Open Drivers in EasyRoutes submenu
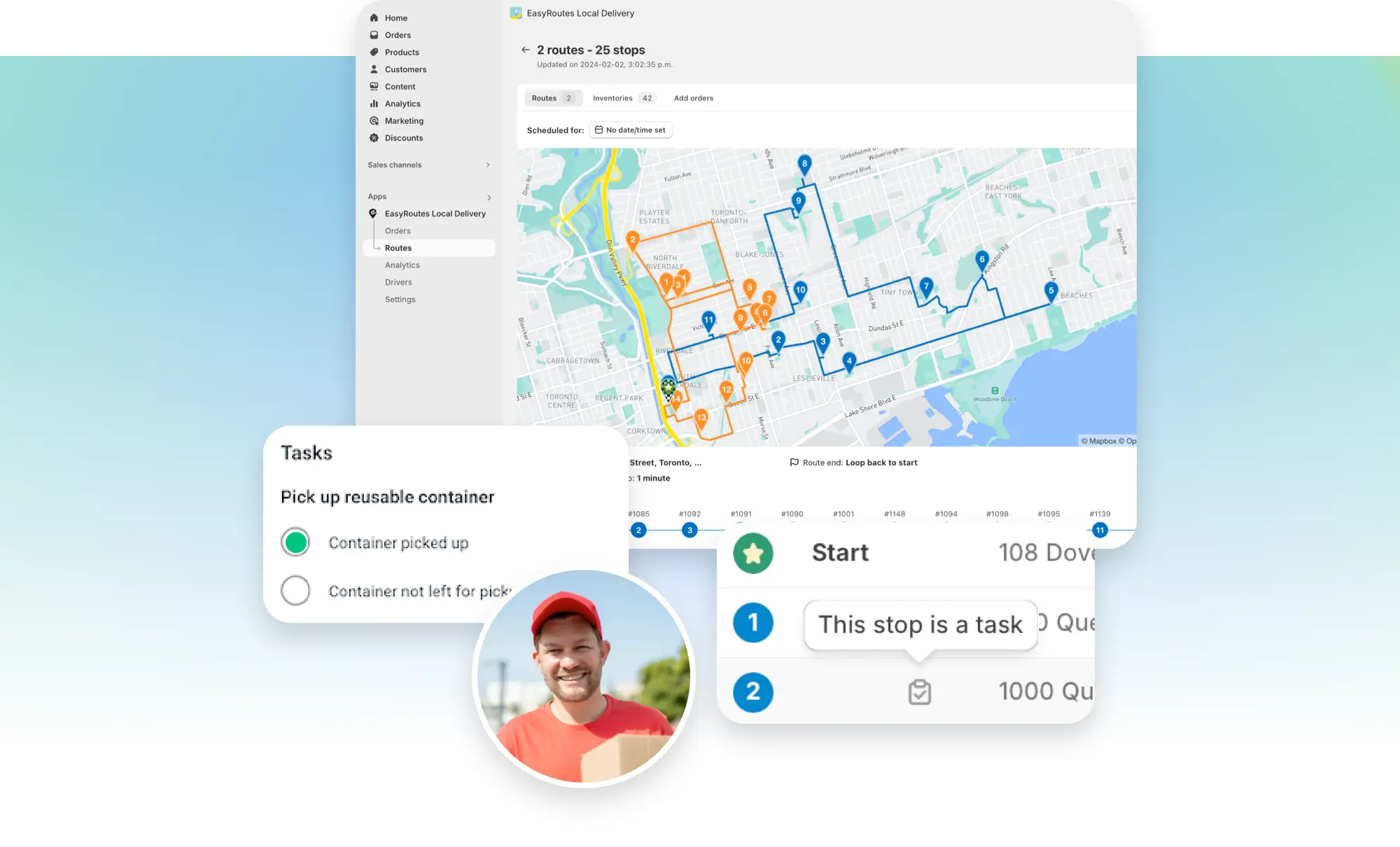Image resolution: width=1400 pixels, height=847 pixels. [x=398, y=282]
